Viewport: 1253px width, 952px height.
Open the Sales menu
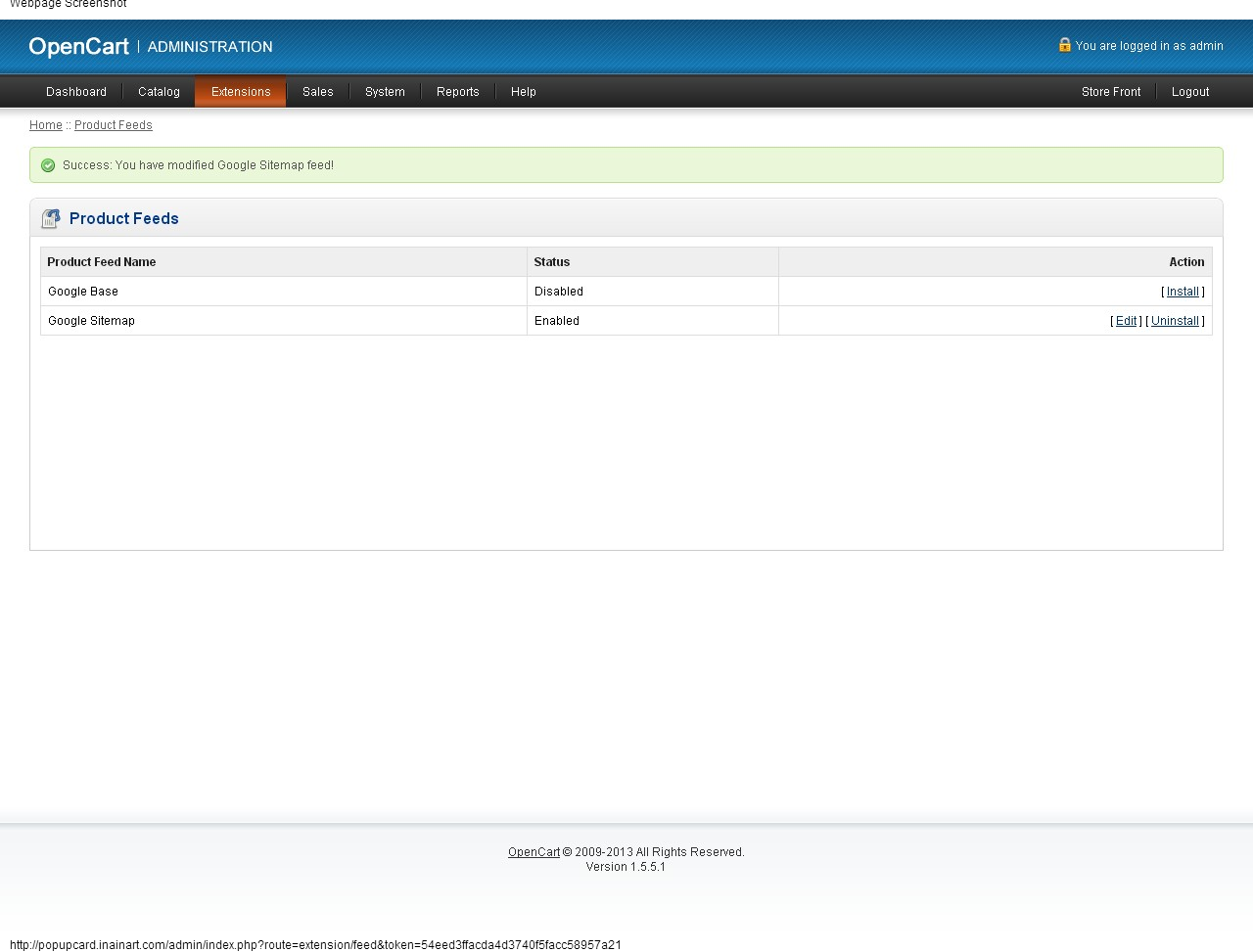[318, 92]
